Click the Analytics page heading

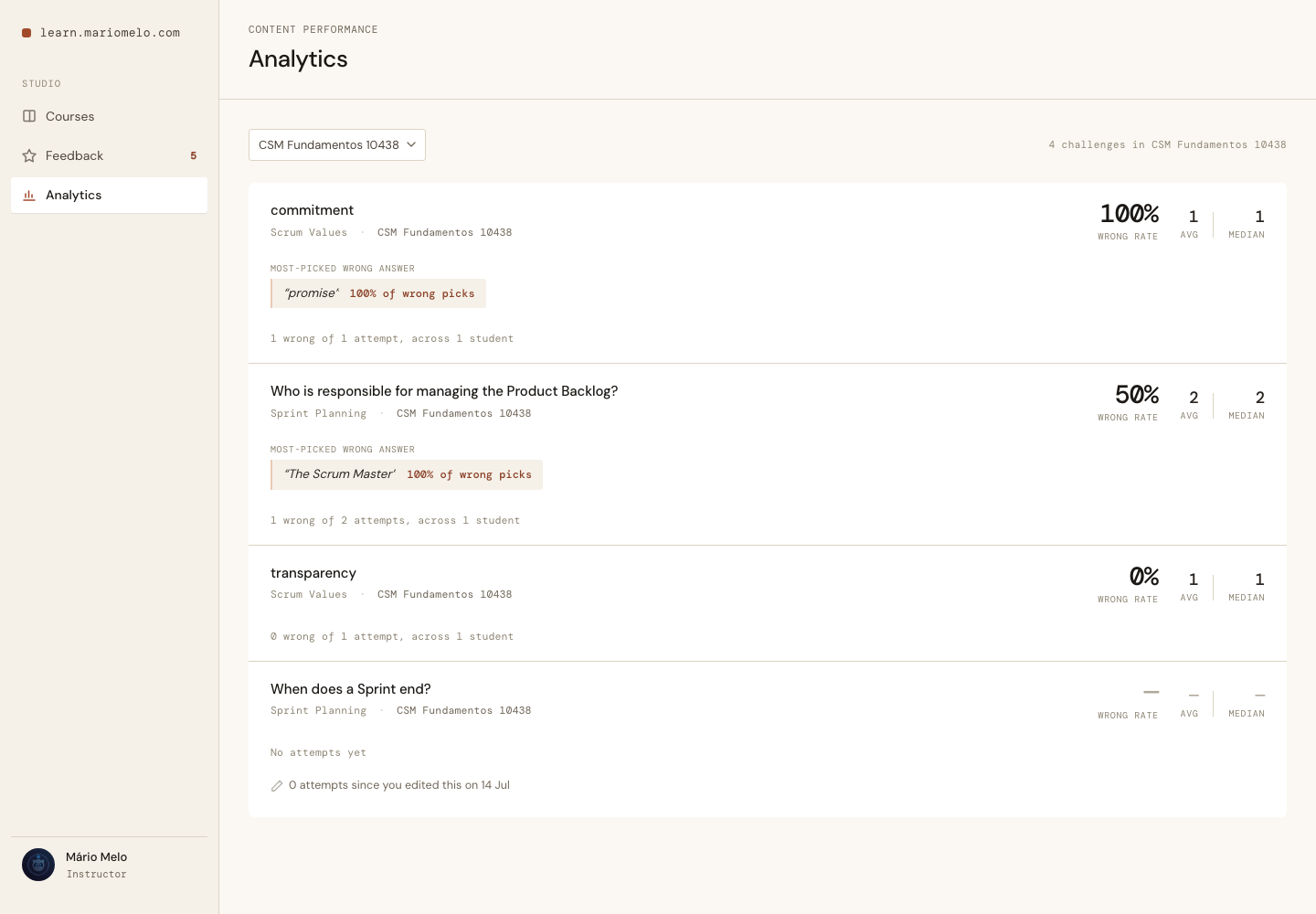298,59
